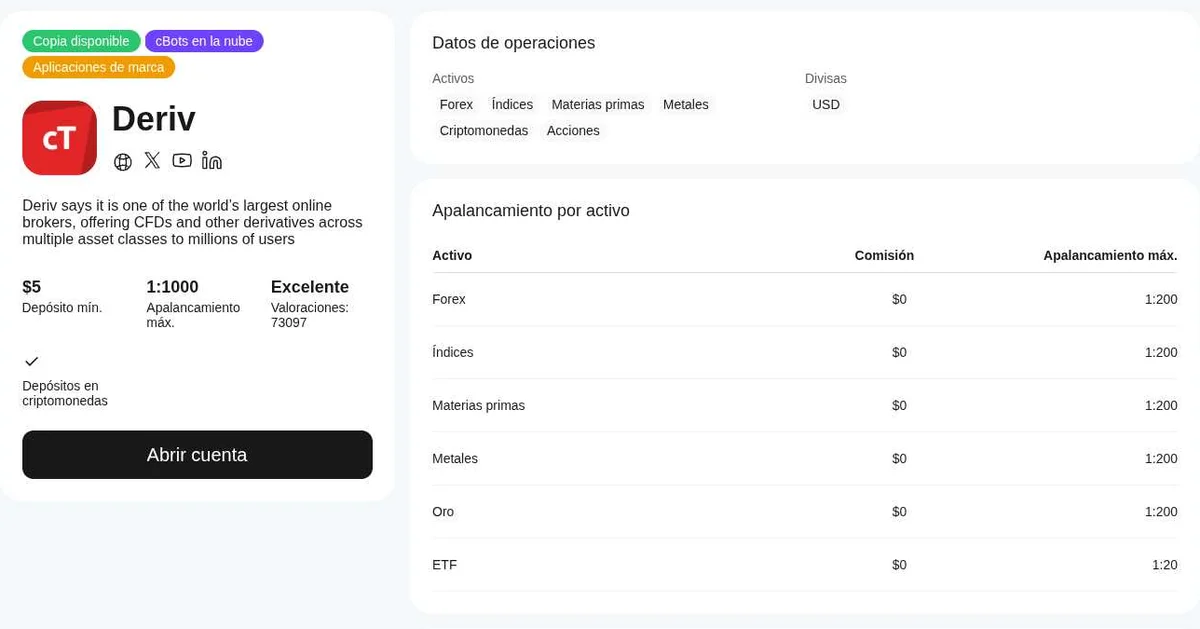Click the $5 minimum deposit value
The width and height of the screenshot is (1200, 629).
32,287
